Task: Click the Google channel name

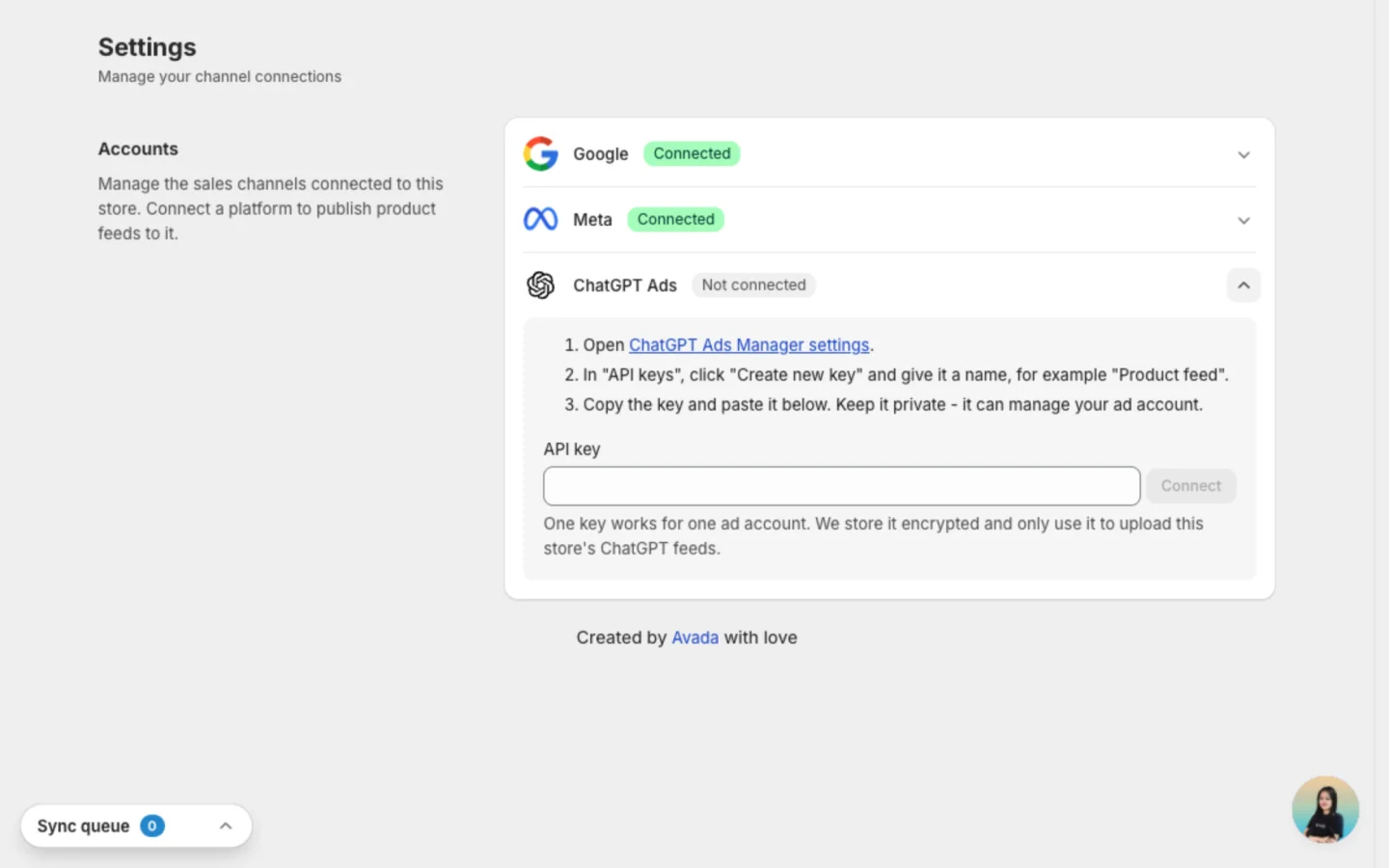Action: [x=600, y=154]
